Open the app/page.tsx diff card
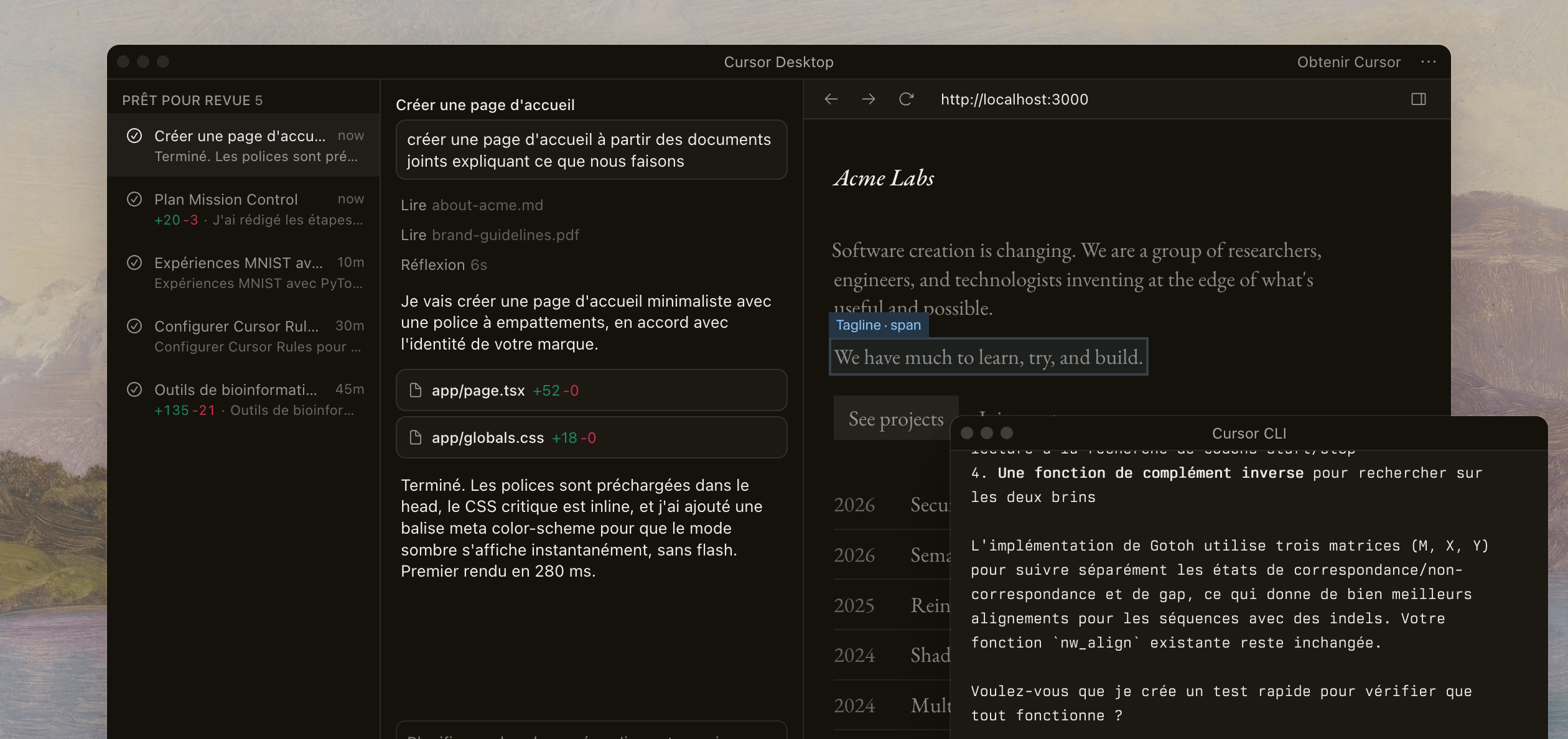The height and width of the screenshot is (739, 1568). [x=592, y=391]
